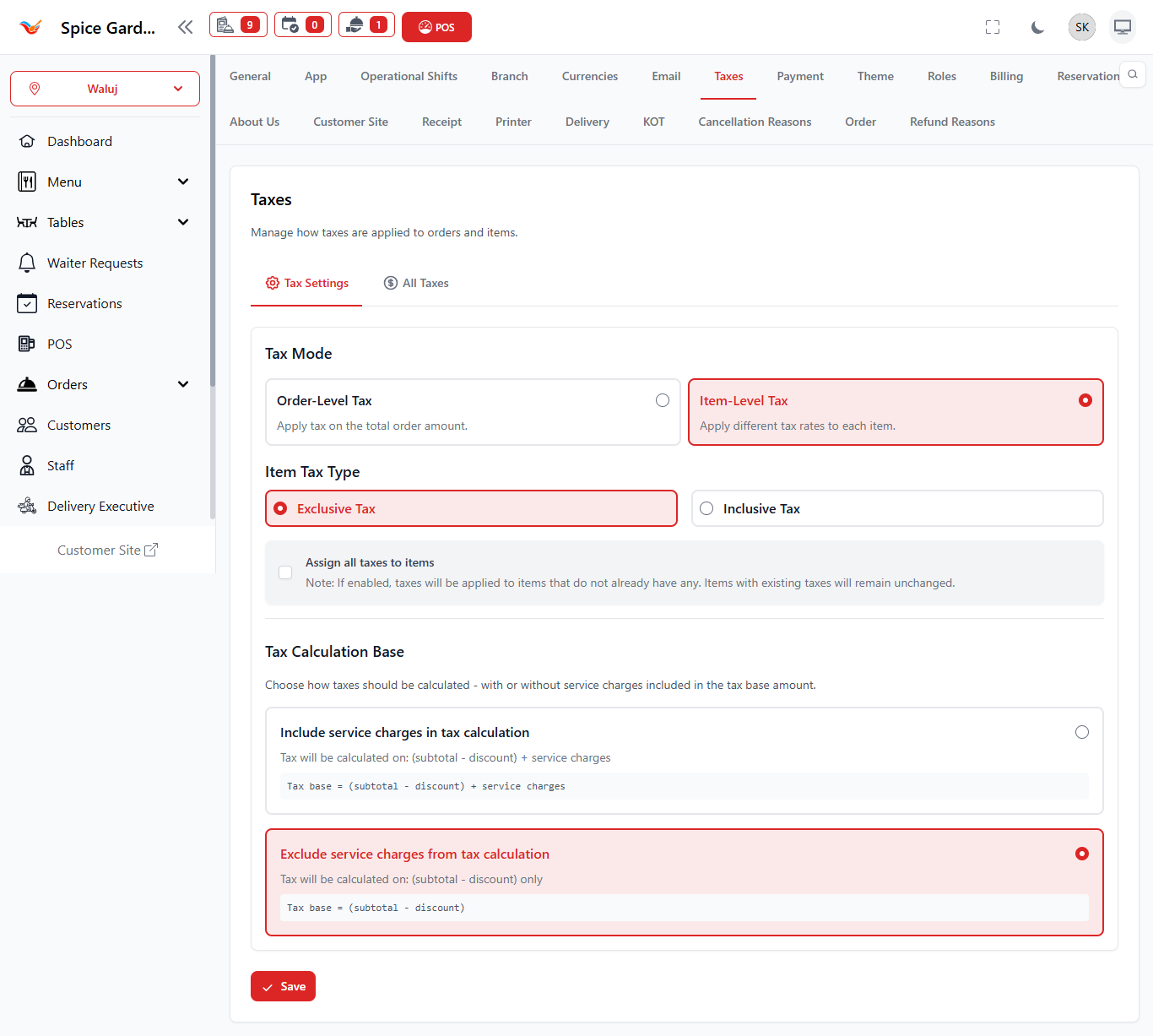
Task: Select Include service charges in tax calculation
Action: click(x=1081, y=732)
